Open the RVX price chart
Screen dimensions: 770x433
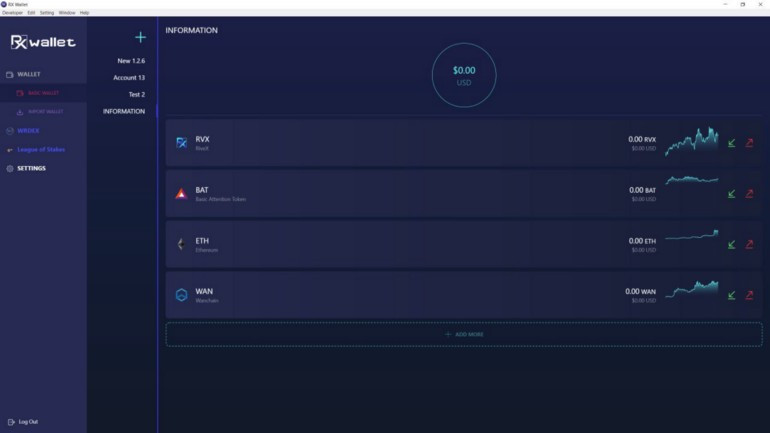pyautogui.click(x=691, y=141)
